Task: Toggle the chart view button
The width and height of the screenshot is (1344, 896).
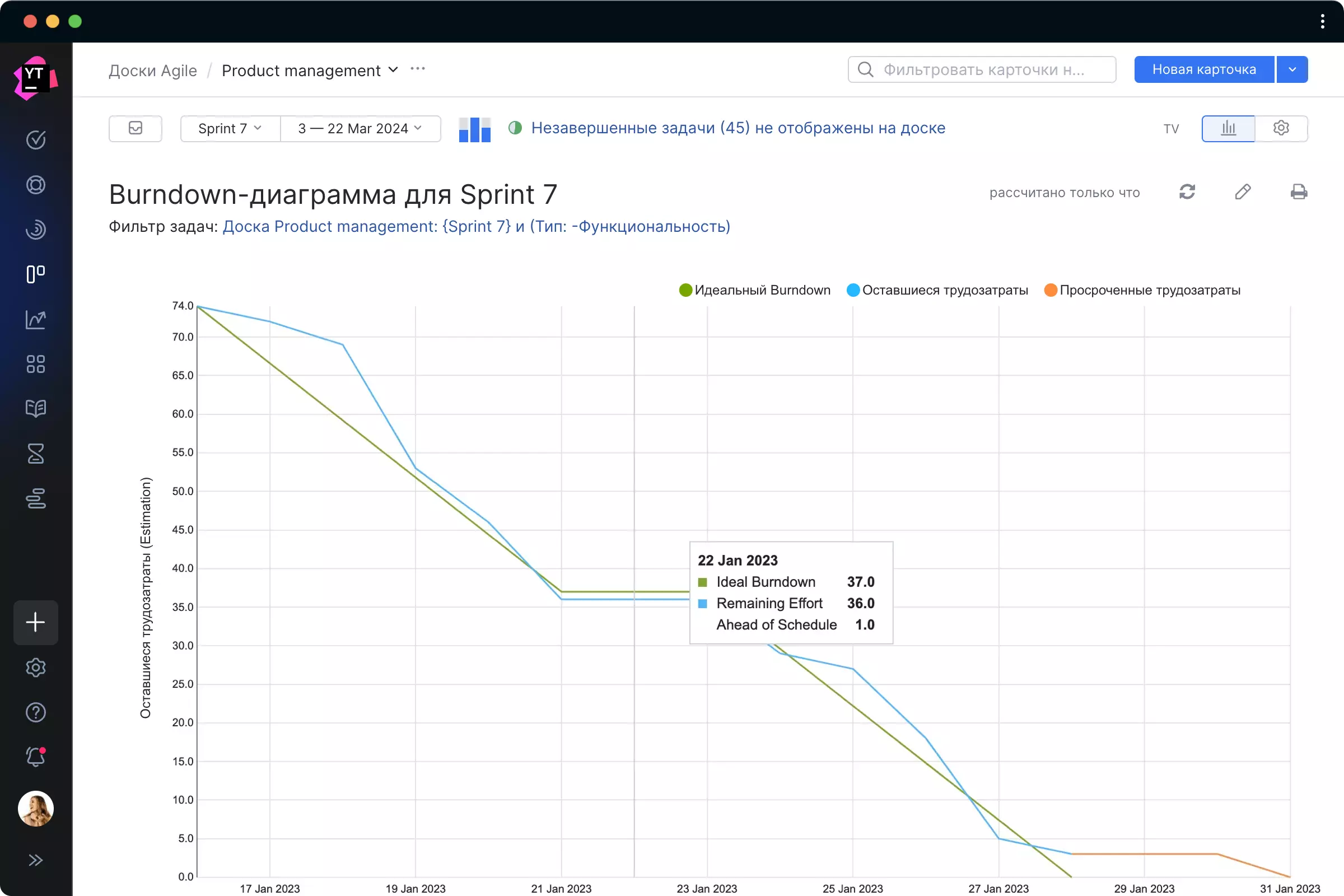Action: 1228,129
